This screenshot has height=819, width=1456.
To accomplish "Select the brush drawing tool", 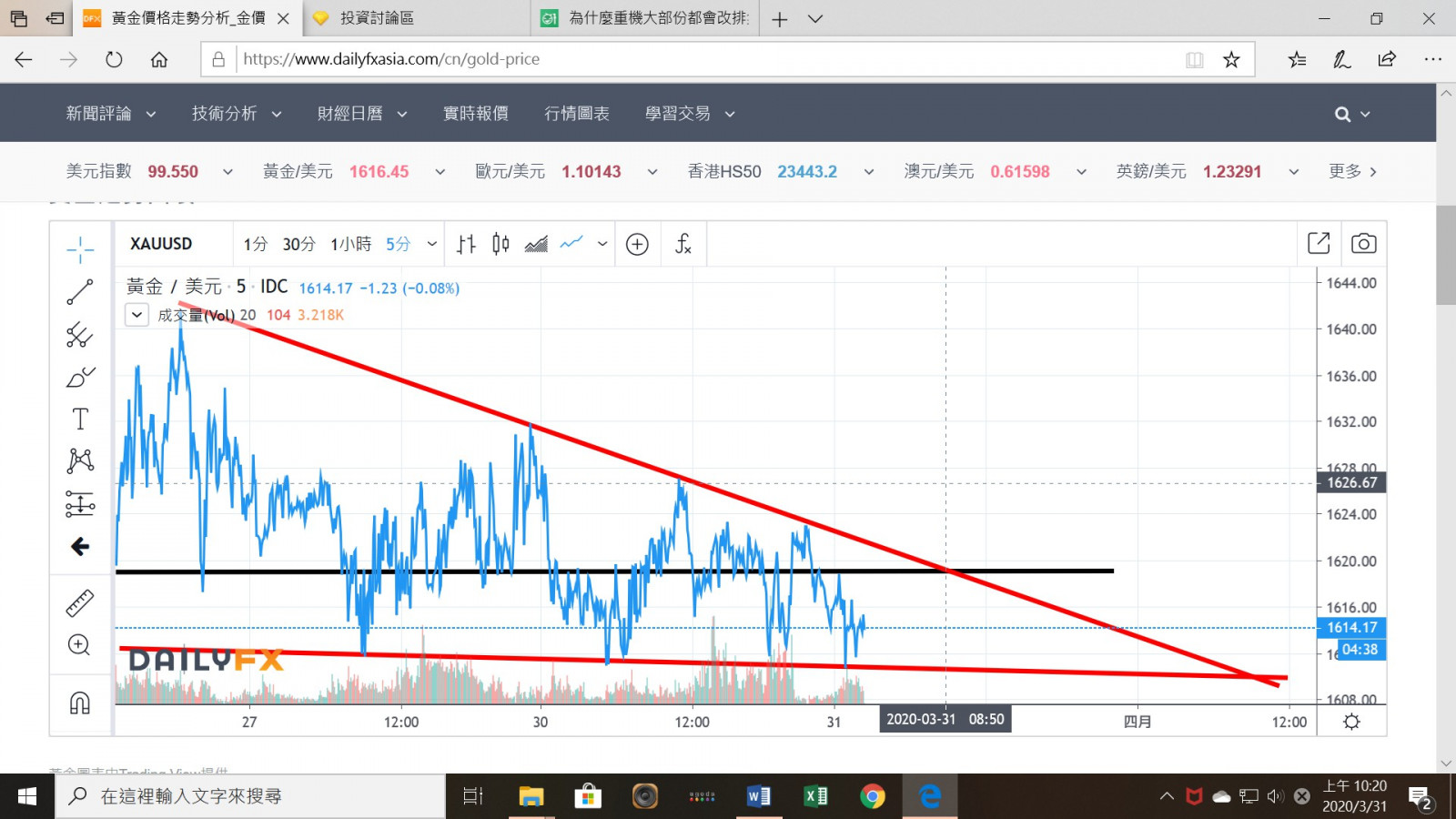I will tap(80, 377).
